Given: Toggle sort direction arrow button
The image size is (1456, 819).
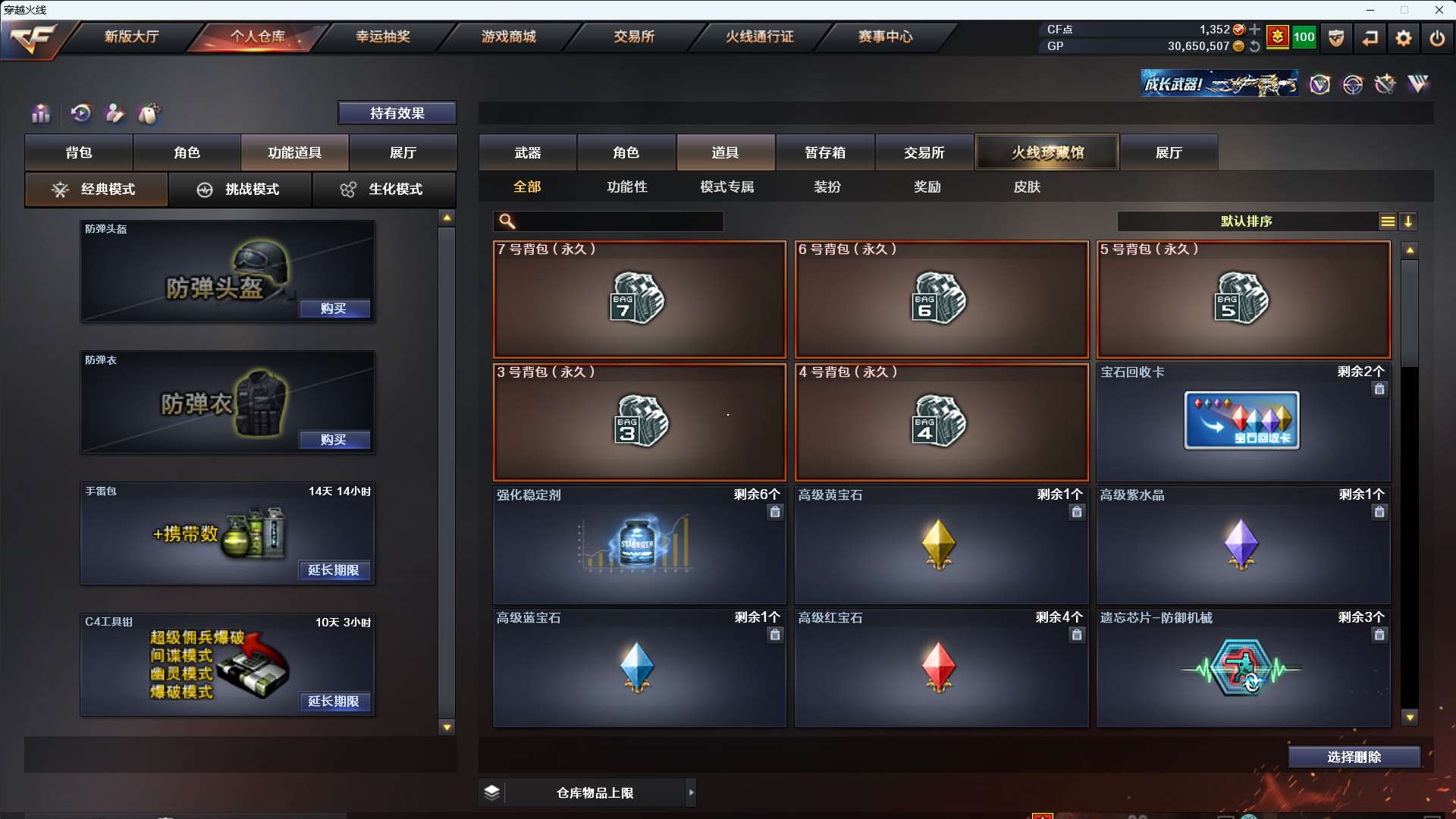Looking at the screenshot, I should pyautogui.click(x=1408, y=221).
